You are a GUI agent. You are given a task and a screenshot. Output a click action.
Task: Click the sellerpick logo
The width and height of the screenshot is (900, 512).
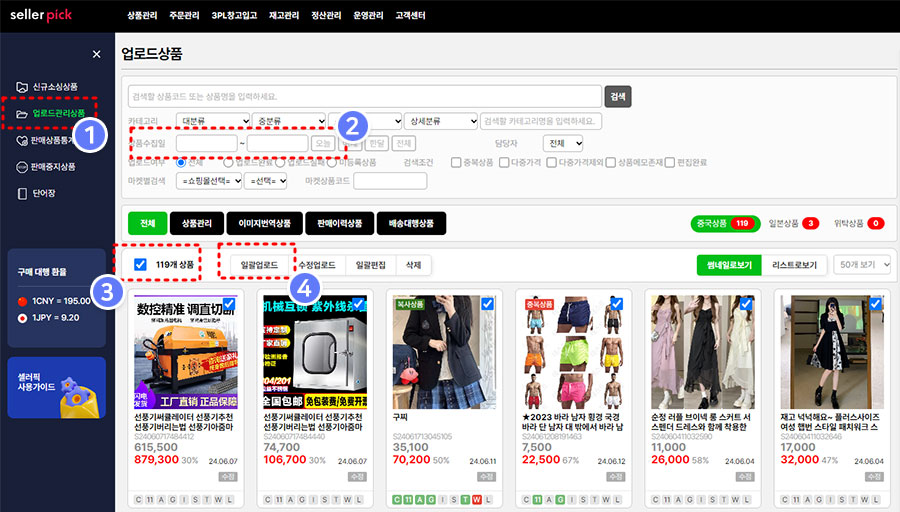(49, 15)
